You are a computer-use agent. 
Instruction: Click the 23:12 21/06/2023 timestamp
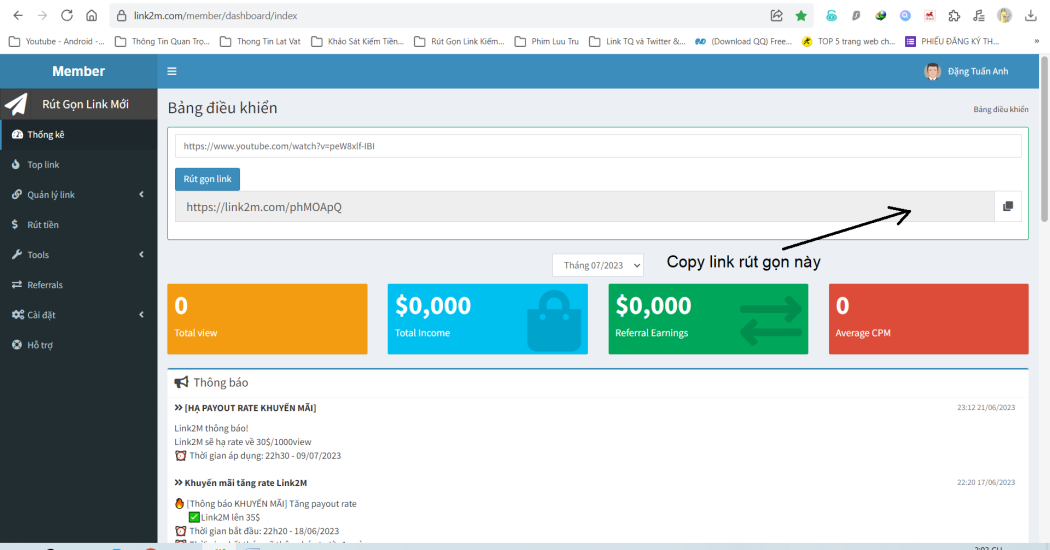[x=986, y=407]
